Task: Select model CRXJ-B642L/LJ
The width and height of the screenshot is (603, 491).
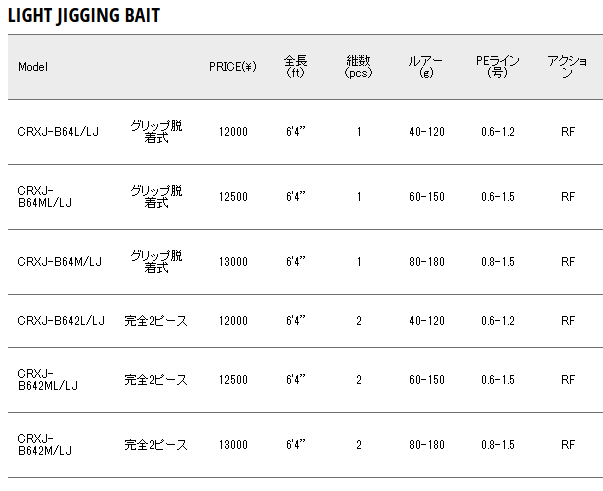Action: [61, 321]
